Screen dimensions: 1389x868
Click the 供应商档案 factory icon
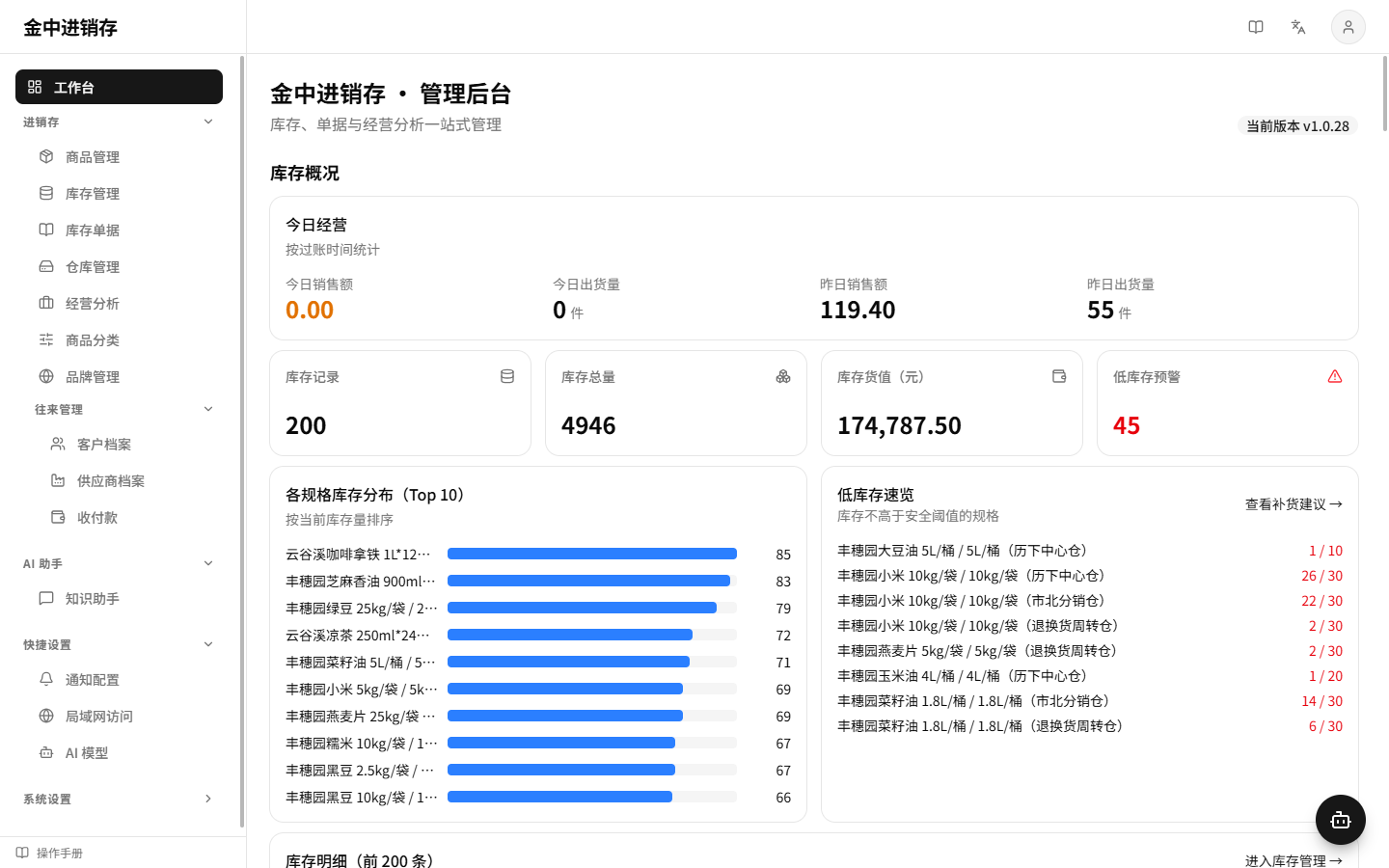click(58, 480)
